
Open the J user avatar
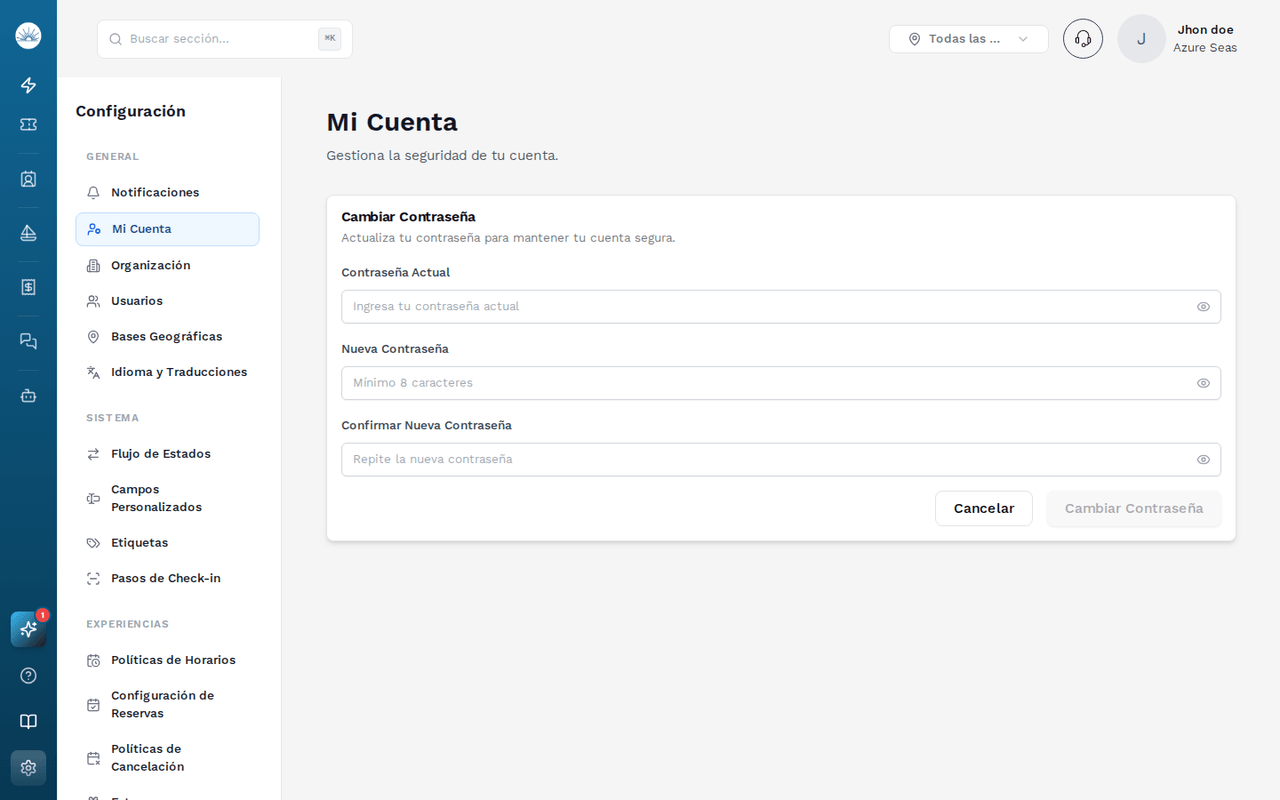1141,39
